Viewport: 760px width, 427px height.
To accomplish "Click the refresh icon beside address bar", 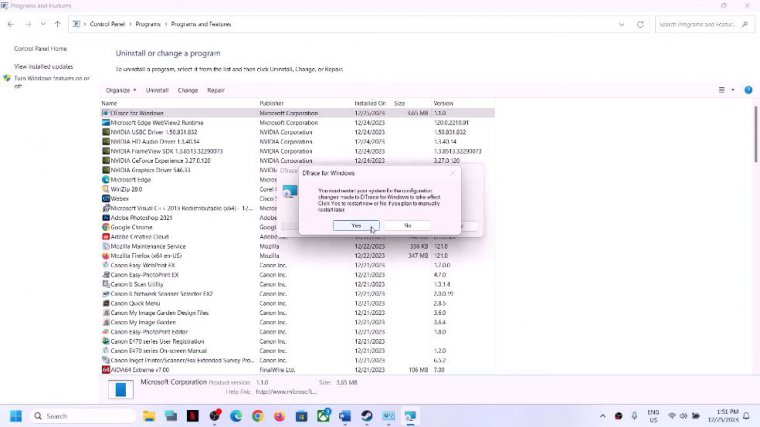I will click(x=640, y=24).
